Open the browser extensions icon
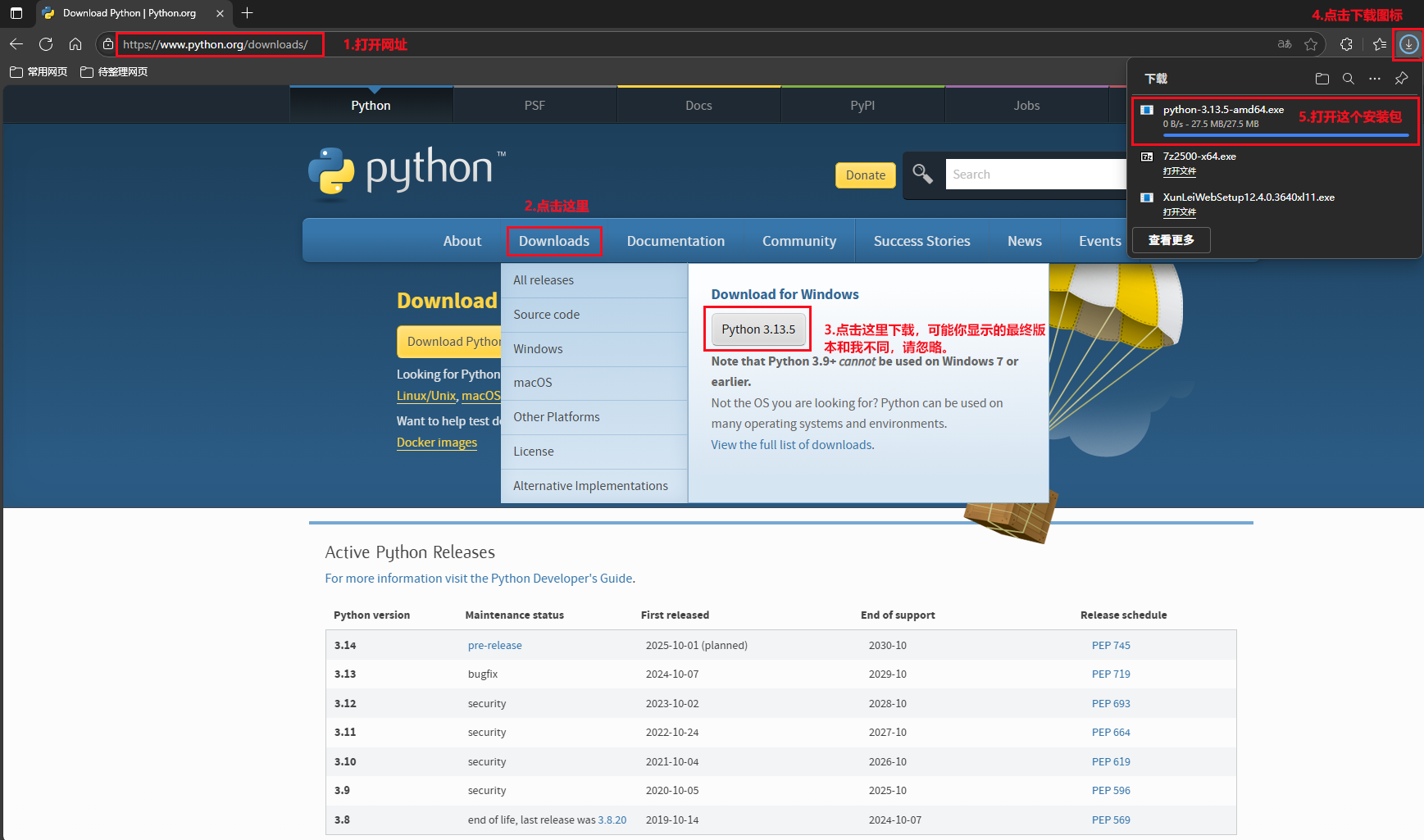The width and height of the screenshot is (1424, 840). click(1346, 44)
